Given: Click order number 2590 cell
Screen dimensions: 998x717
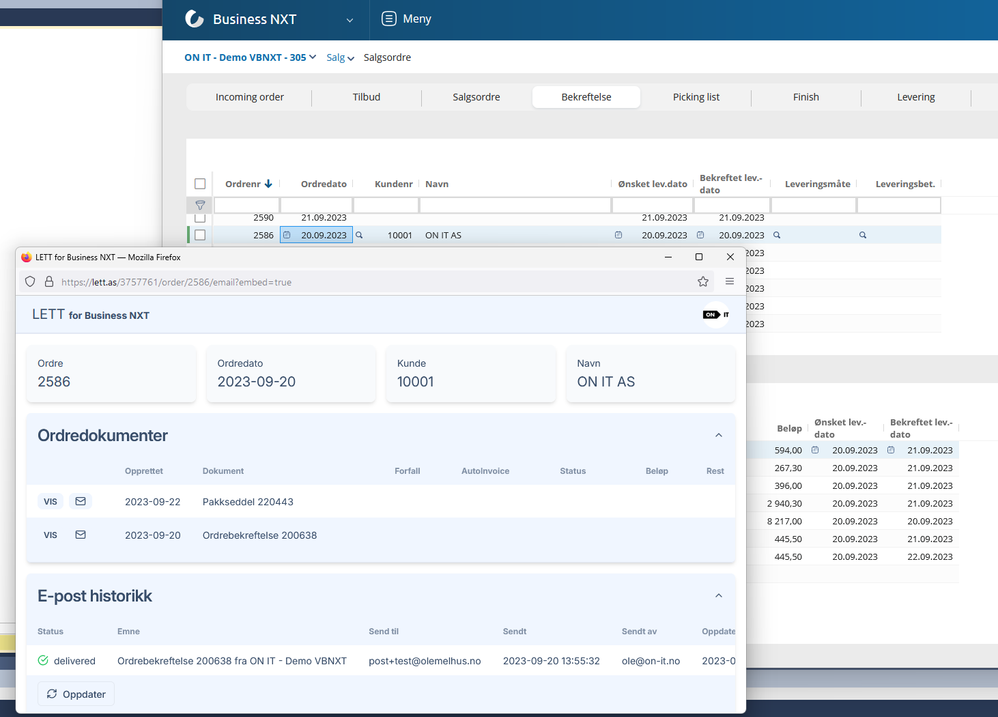Looking at the screenshot, I should (263, 218).
